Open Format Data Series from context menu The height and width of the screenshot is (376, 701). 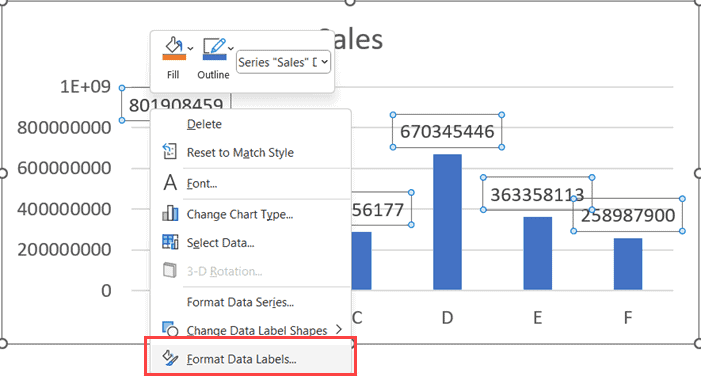[240, 302]
